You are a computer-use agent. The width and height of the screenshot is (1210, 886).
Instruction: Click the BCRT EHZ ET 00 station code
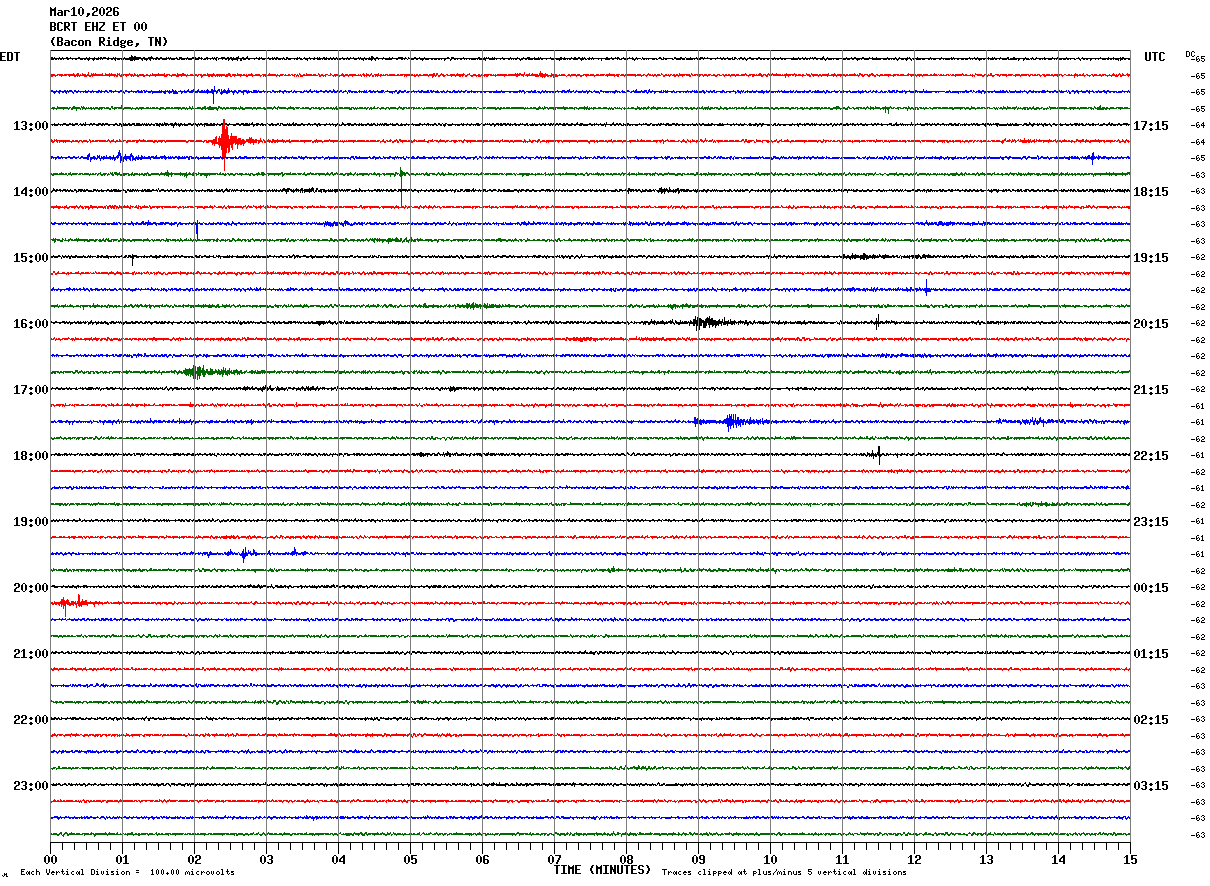pos(98,27)
